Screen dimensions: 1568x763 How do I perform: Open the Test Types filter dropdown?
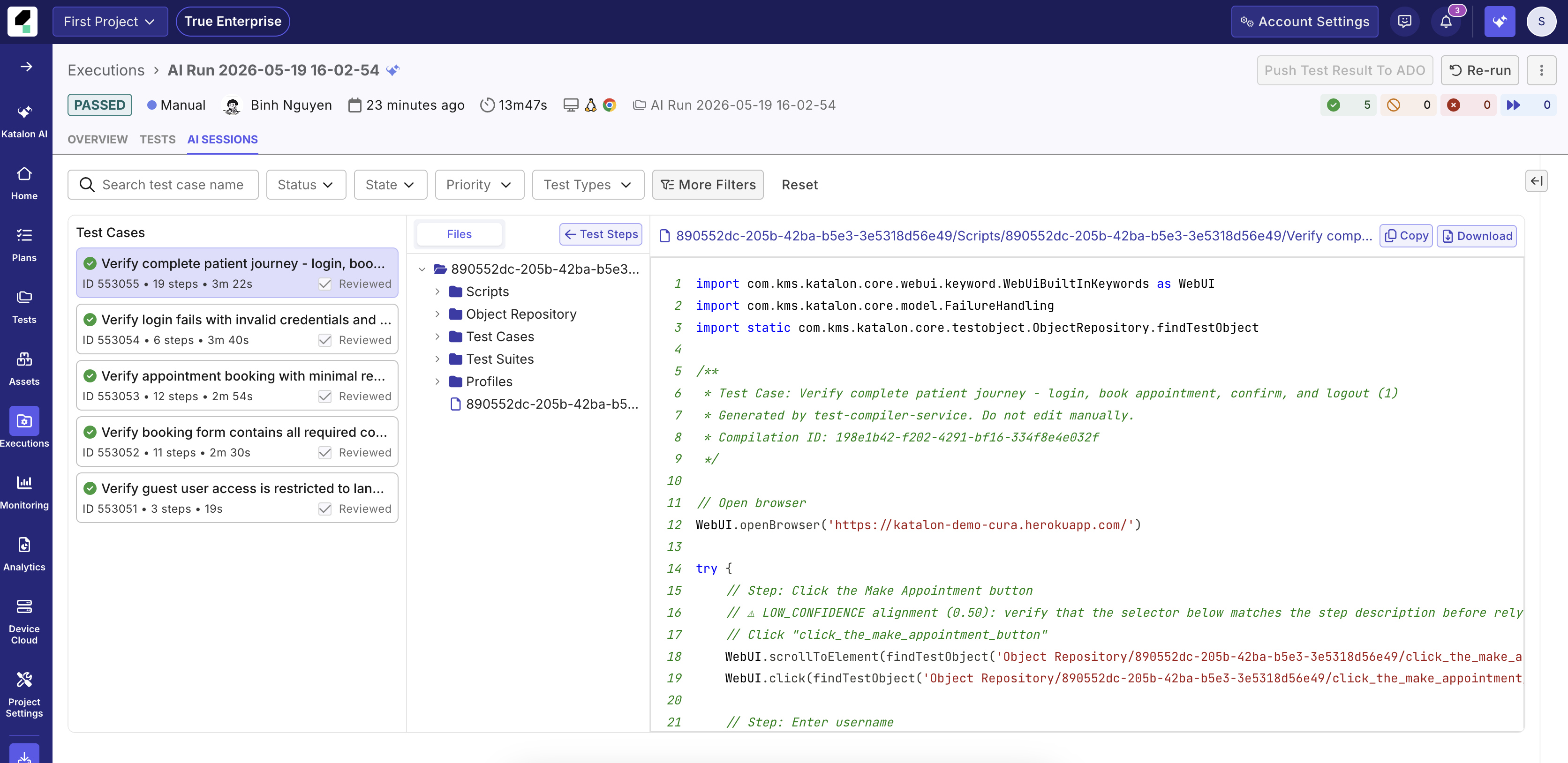pos(588,185)
